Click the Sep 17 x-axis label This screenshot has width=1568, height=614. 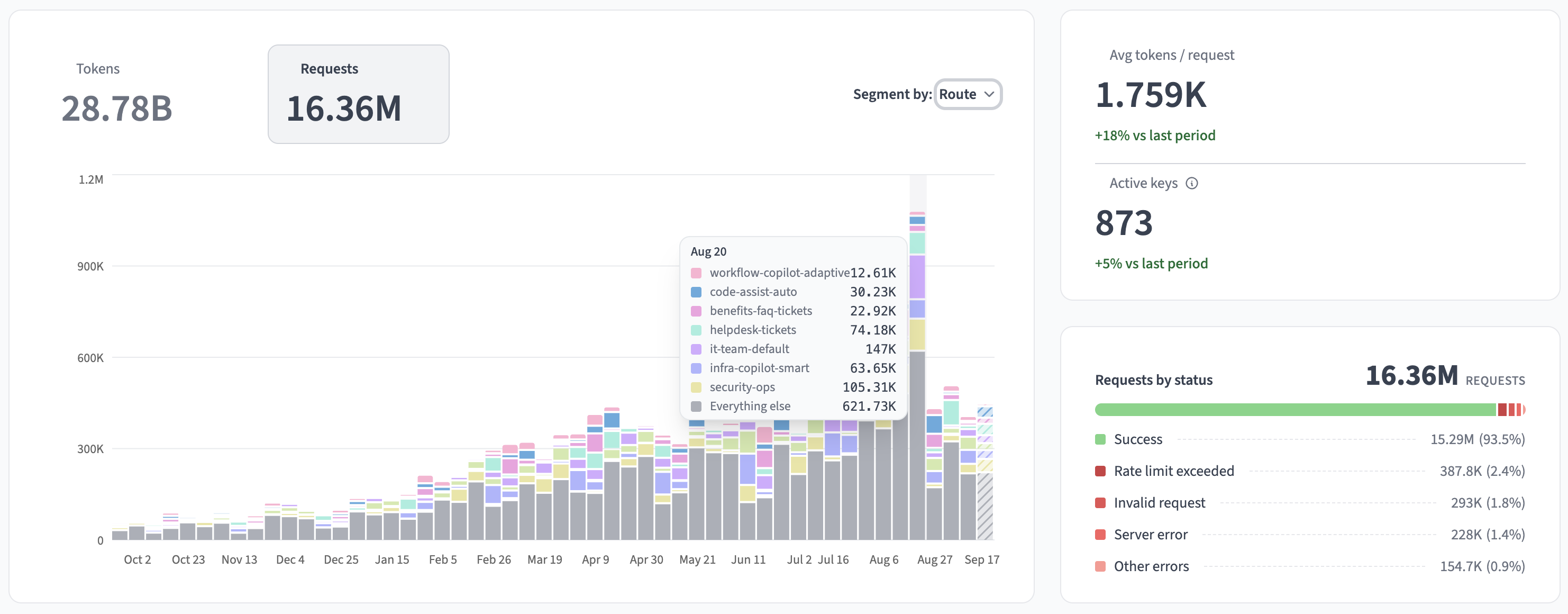(x=982, y=559)
